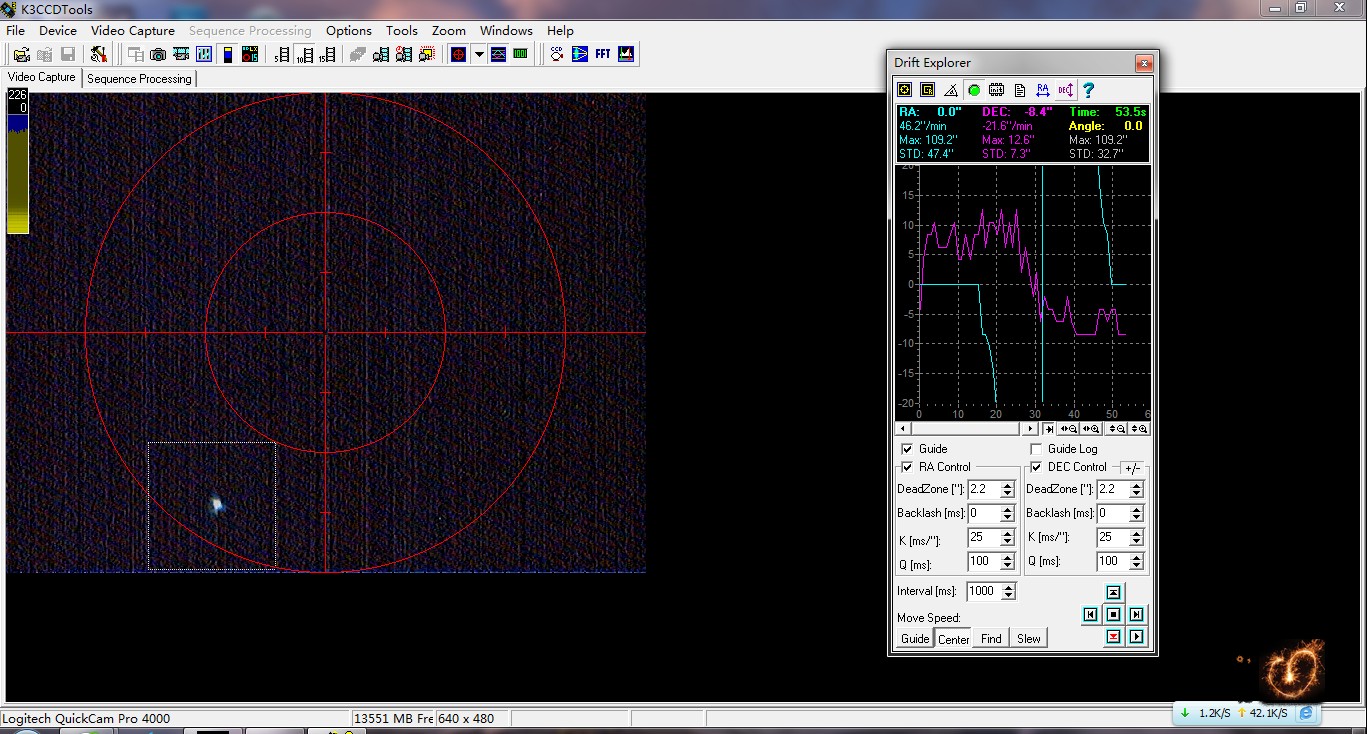Open the Video Capture menu
The image size is (1367, 734).
point(133,31)
